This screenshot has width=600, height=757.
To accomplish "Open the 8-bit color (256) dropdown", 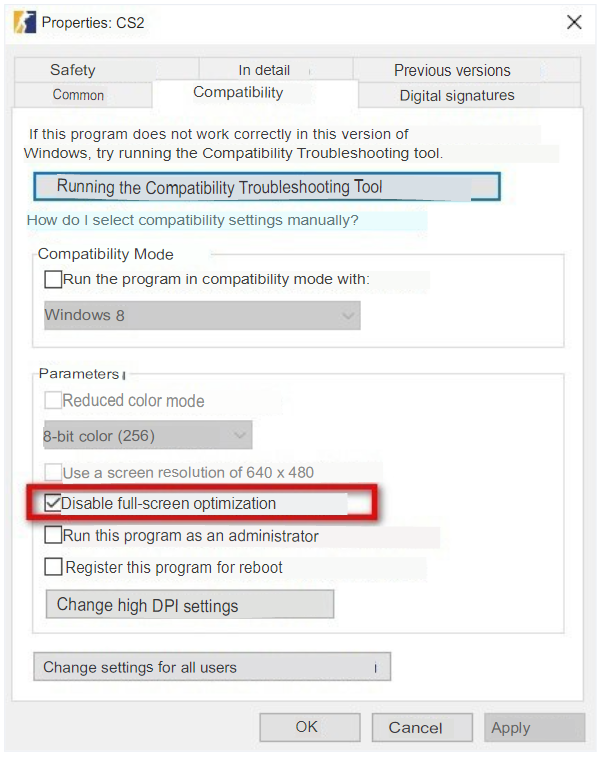I will tap(147, 436).
